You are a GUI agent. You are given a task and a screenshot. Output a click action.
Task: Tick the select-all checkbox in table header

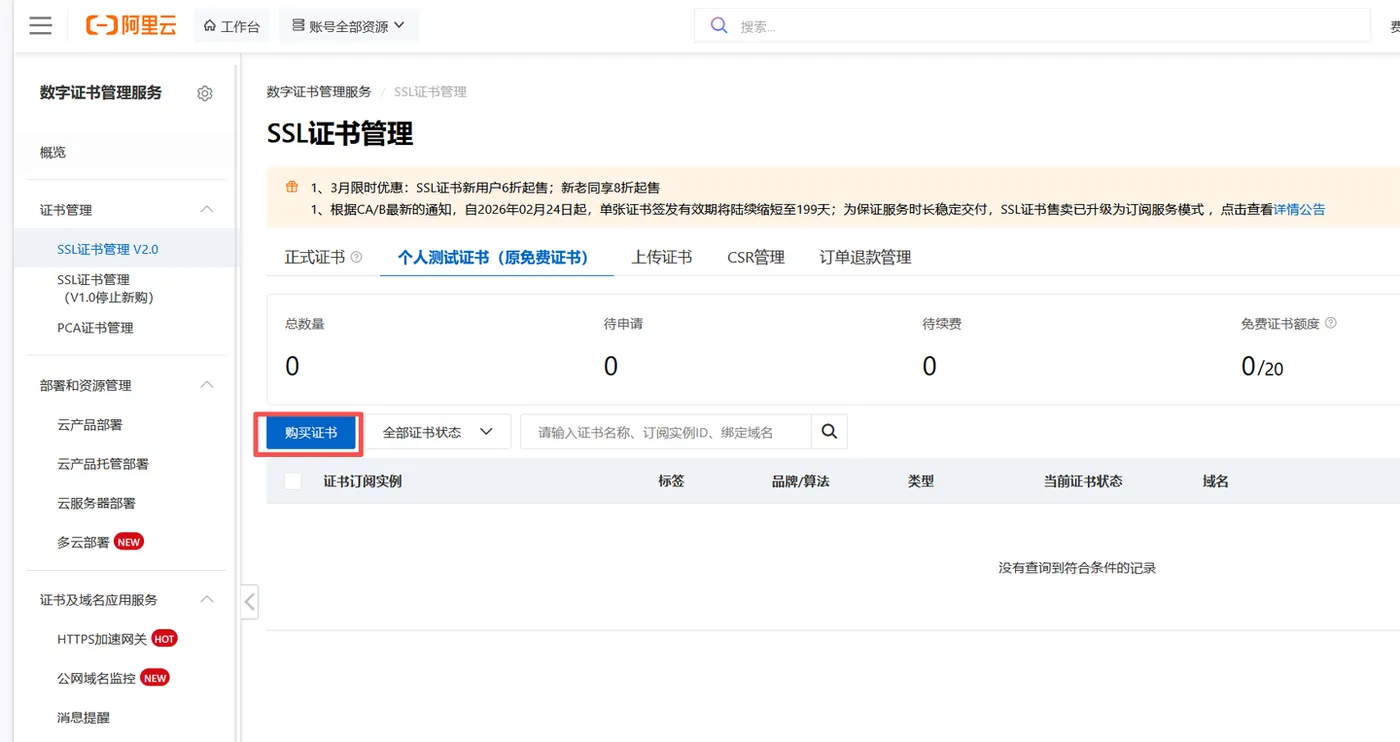293,481
